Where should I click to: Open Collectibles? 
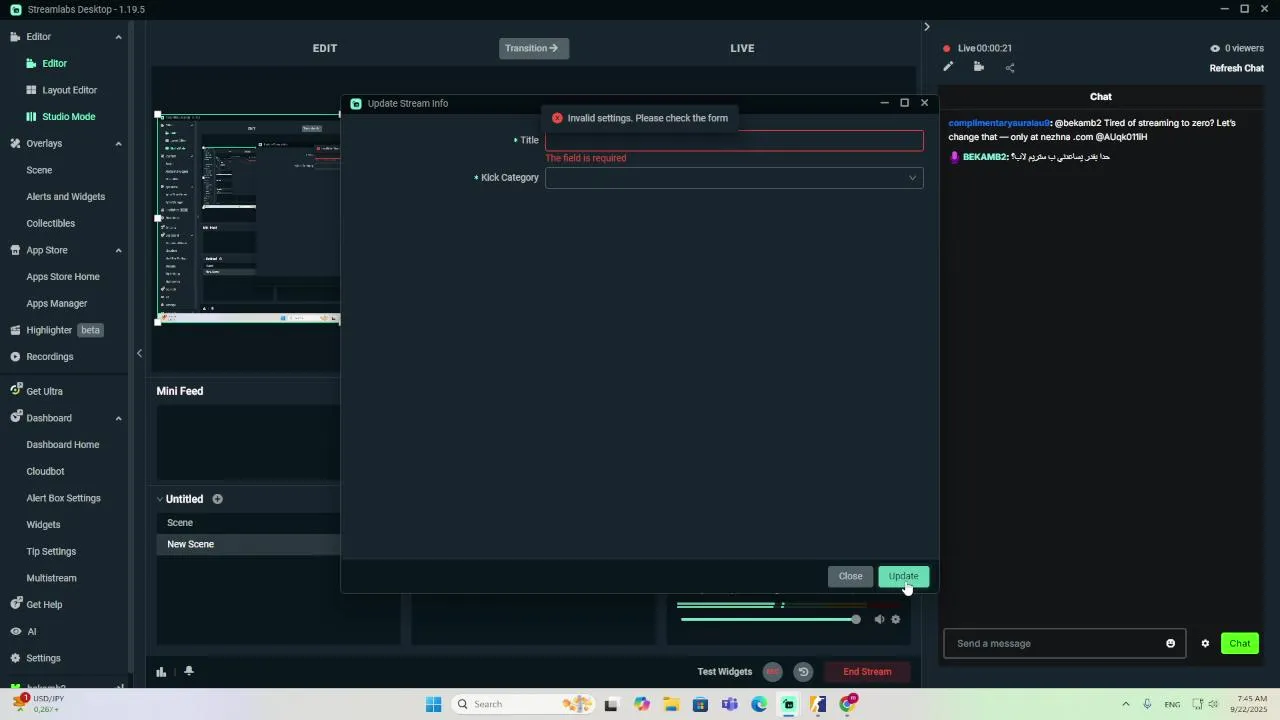click(50, 224)
